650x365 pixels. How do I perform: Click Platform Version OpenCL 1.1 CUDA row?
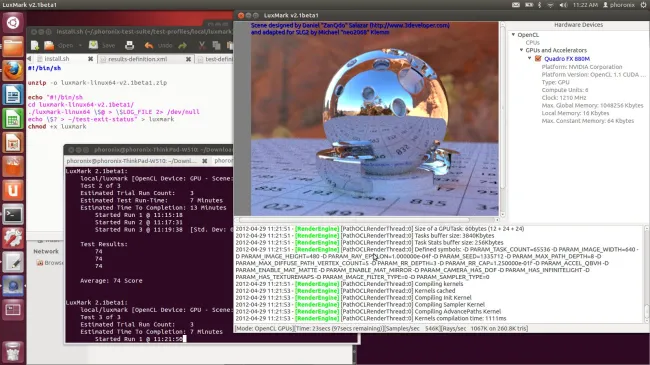click(593, 75)
